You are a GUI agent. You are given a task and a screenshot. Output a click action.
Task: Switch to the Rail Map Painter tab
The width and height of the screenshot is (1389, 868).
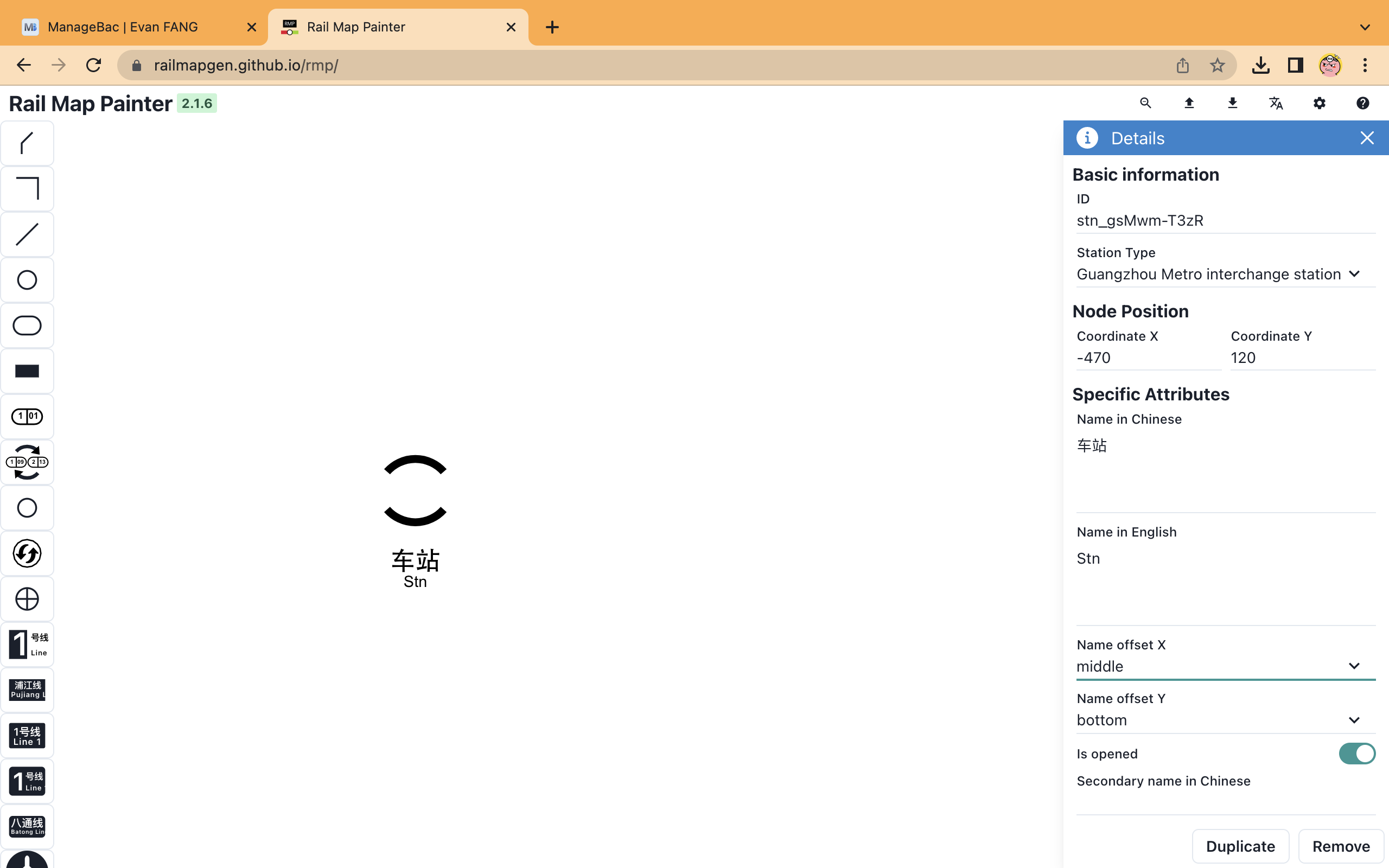pos(398,27)
